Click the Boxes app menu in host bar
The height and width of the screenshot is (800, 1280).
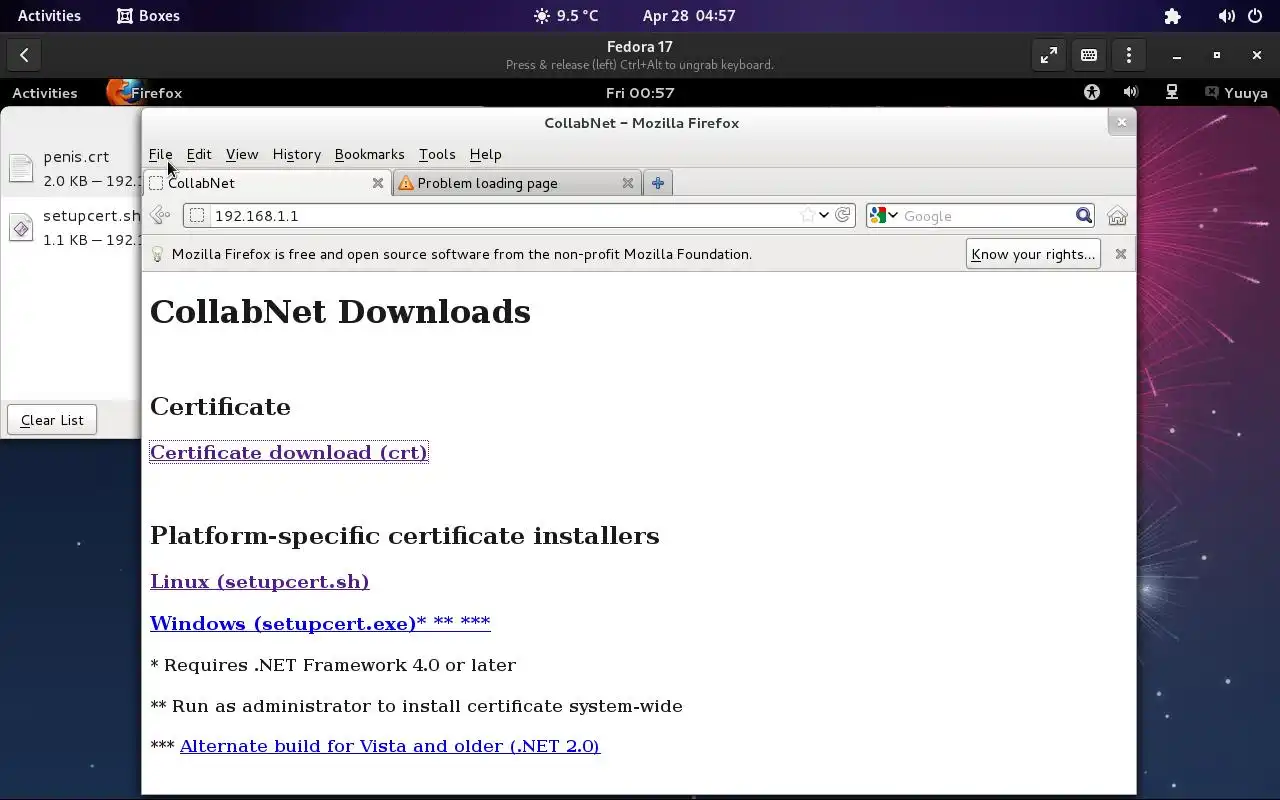coord(149,16)
